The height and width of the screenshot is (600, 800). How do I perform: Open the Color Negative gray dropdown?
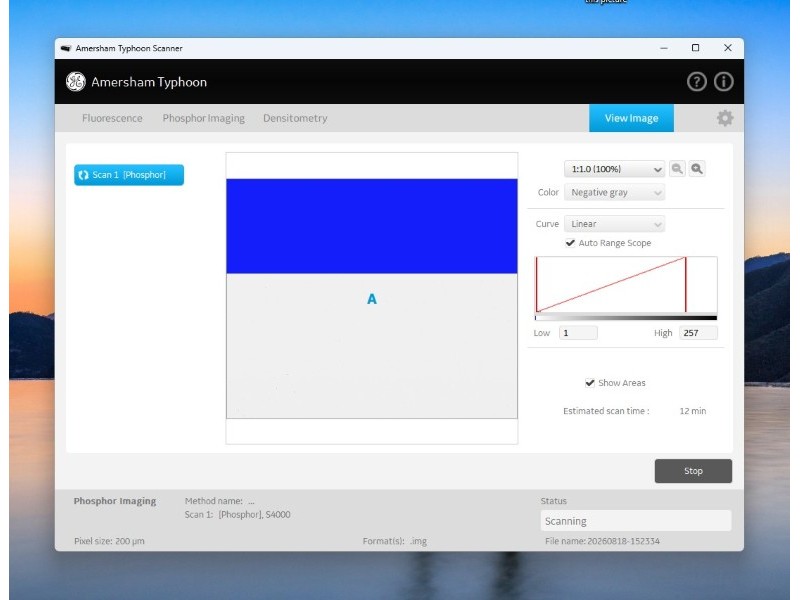tap(614, 192)
